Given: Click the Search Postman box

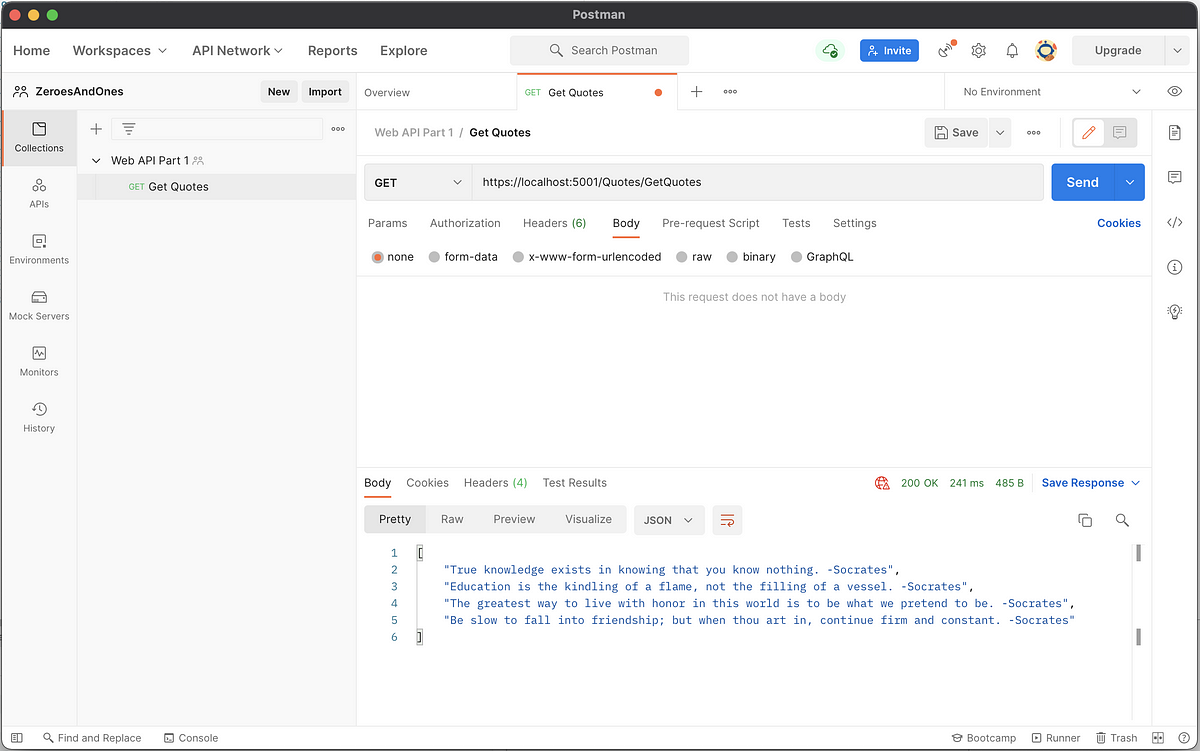Looking at the screenshot, I should pyautogui.click(x=599, y=50).
